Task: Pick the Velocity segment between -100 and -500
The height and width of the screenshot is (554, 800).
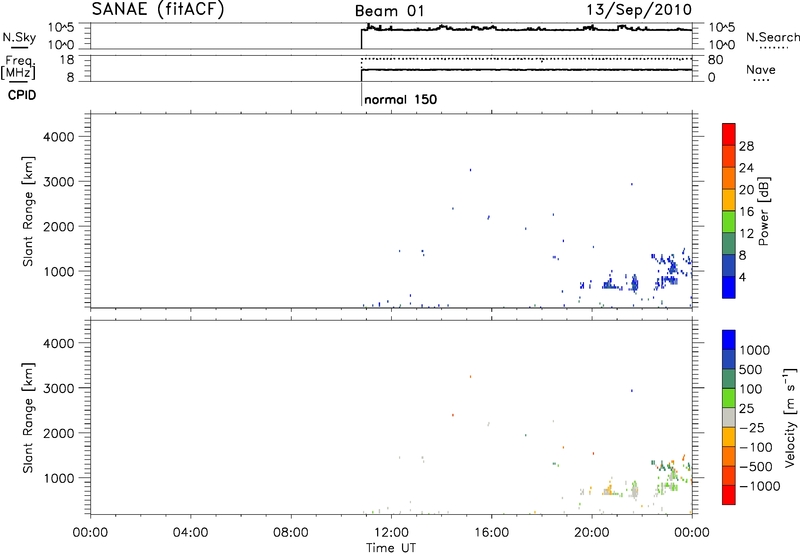Action: (x=729, y=456)
